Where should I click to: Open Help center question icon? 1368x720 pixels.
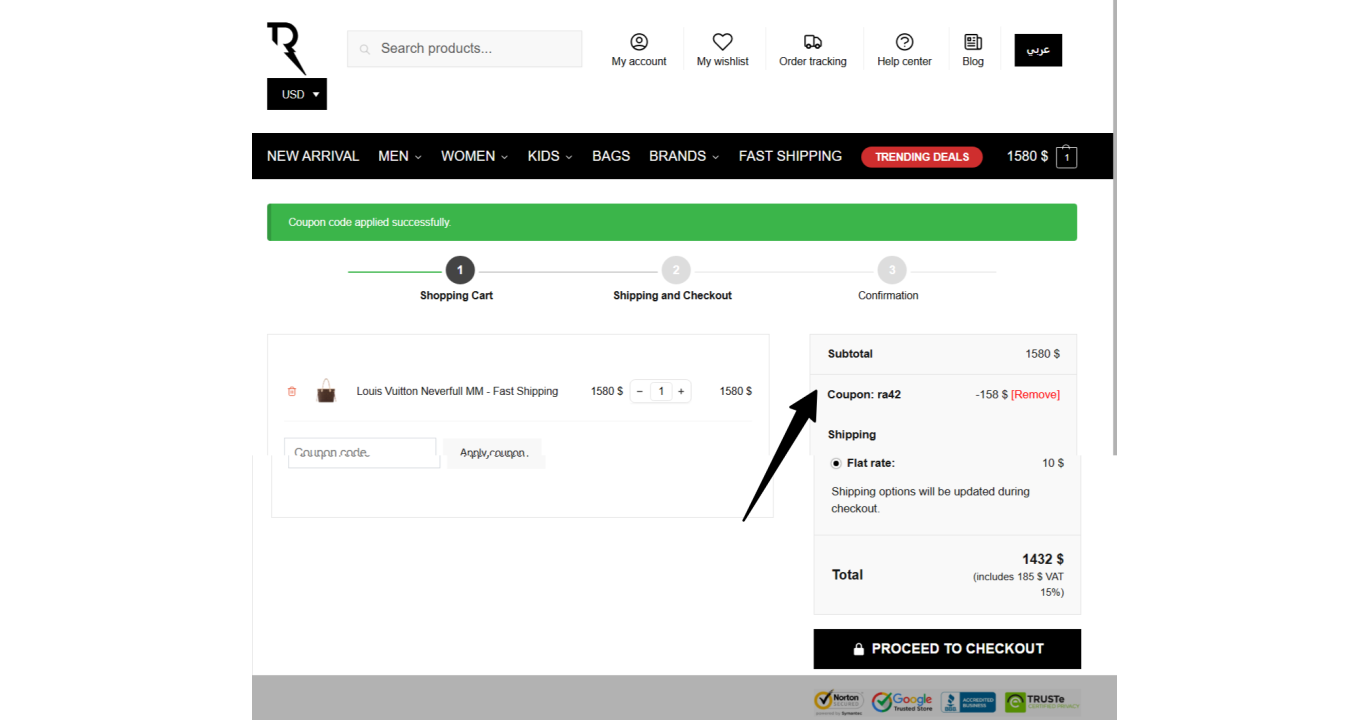904,42
